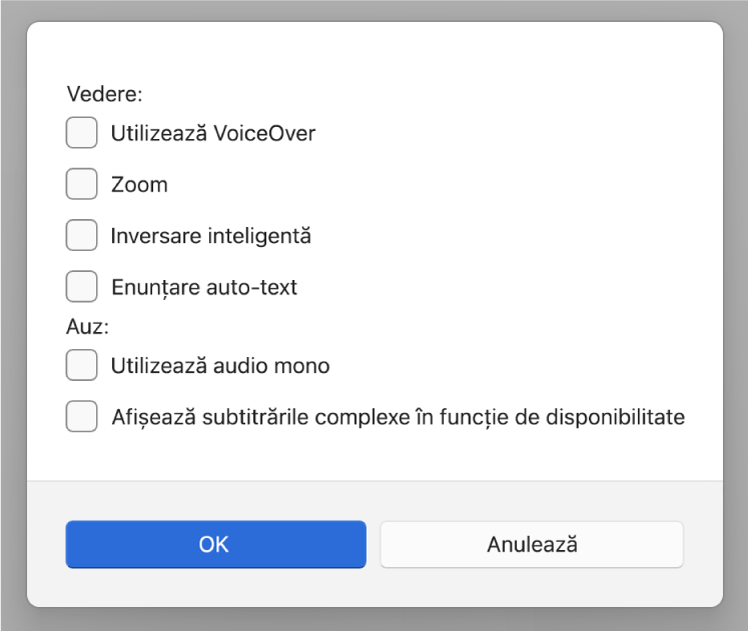This screenshot has width=748, height=633.
Task: Click the "Utilizează VoiceOver" label text
Action: point(213,133)
